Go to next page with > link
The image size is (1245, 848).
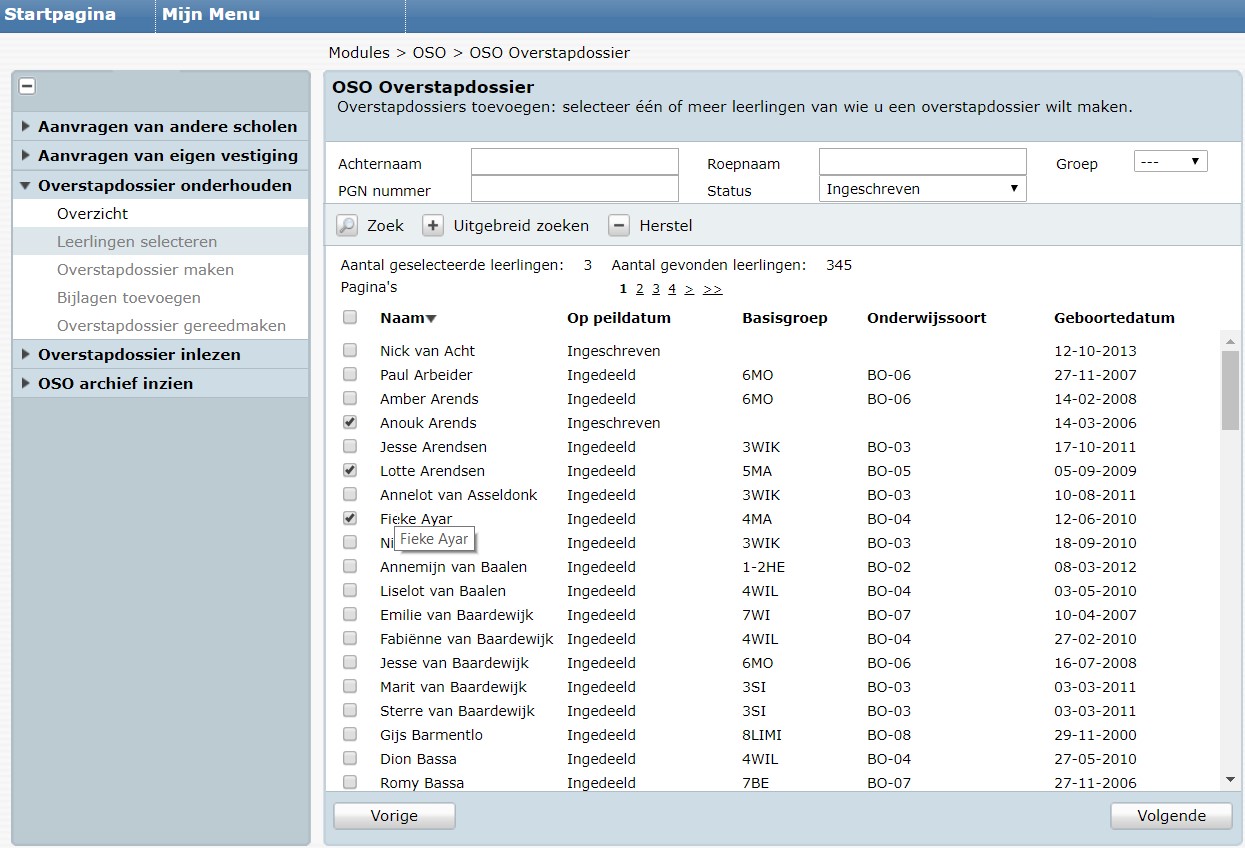point(689,289)
